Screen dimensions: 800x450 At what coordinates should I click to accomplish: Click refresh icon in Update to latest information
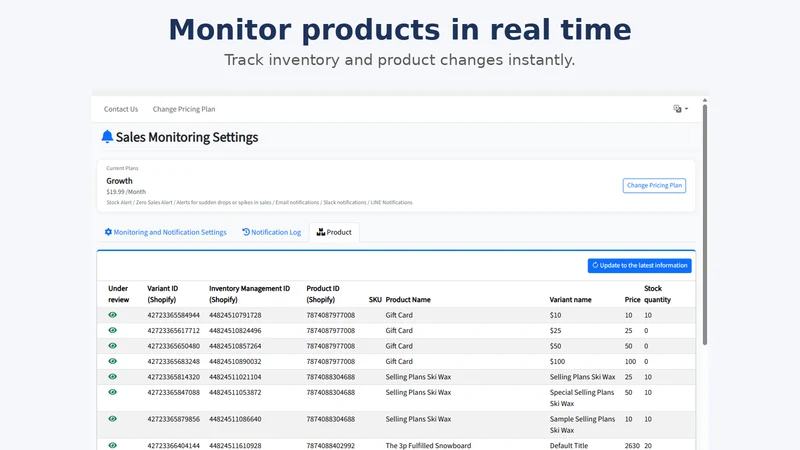595,265
